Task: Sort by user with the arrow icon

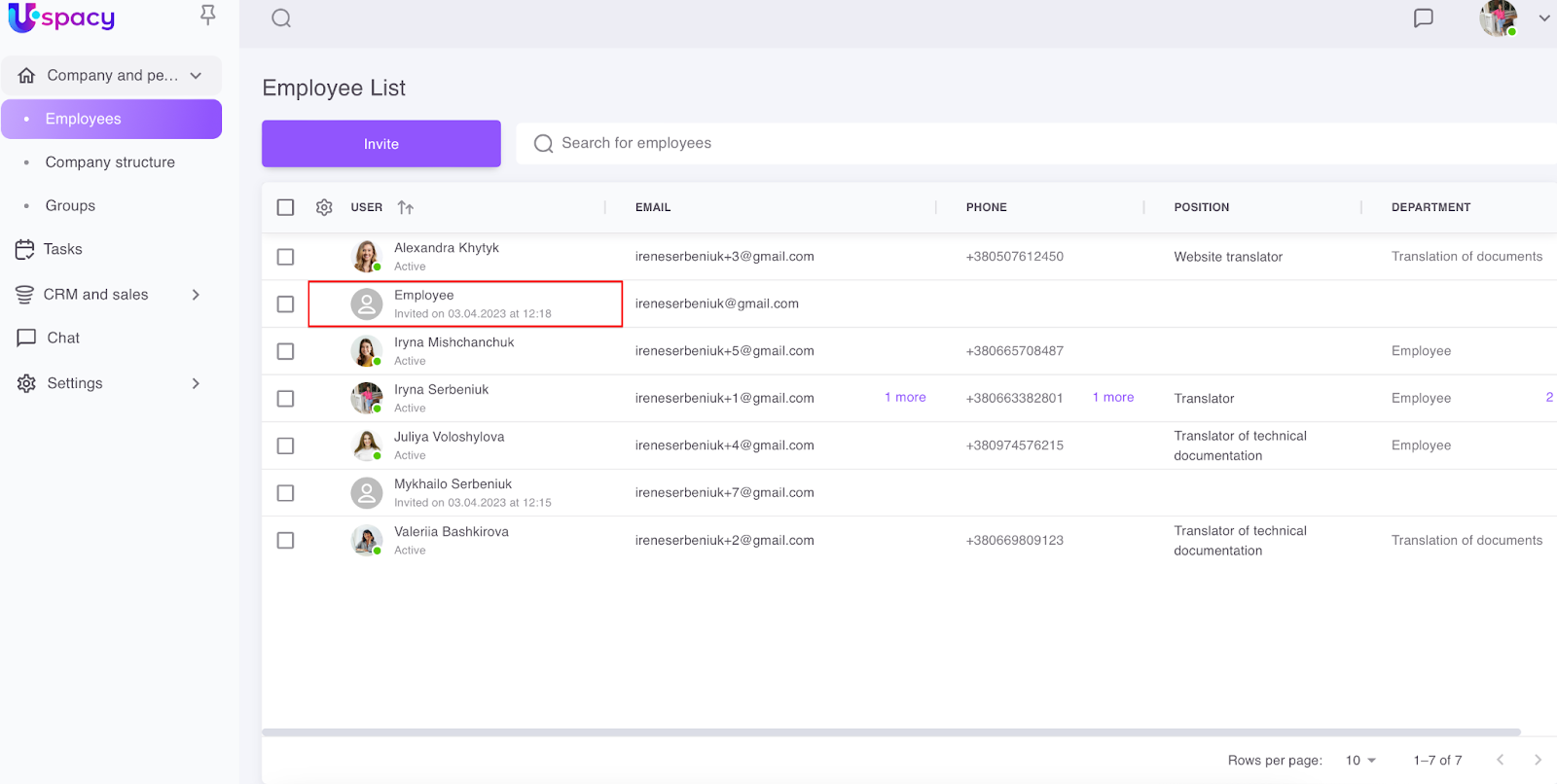Action: [406, 207]
